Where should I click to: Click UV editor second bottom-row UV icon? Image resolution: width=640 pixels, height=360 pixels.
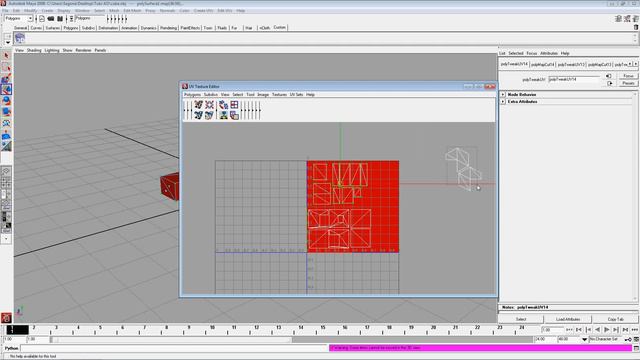tap(209, 116)
